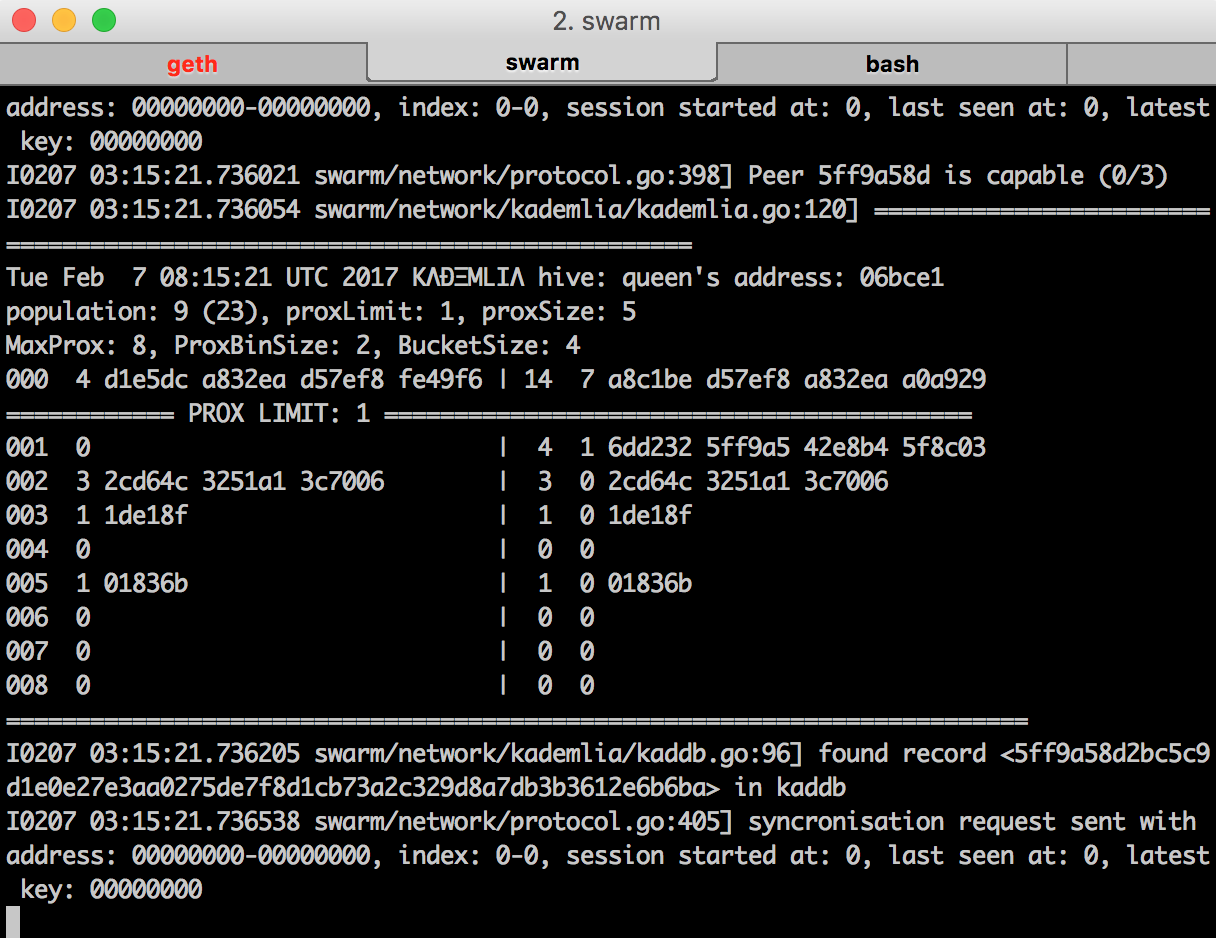Click the queen's address 06bce1
This screenshot has width=1216, height=938.
click(x=902, y=277)
